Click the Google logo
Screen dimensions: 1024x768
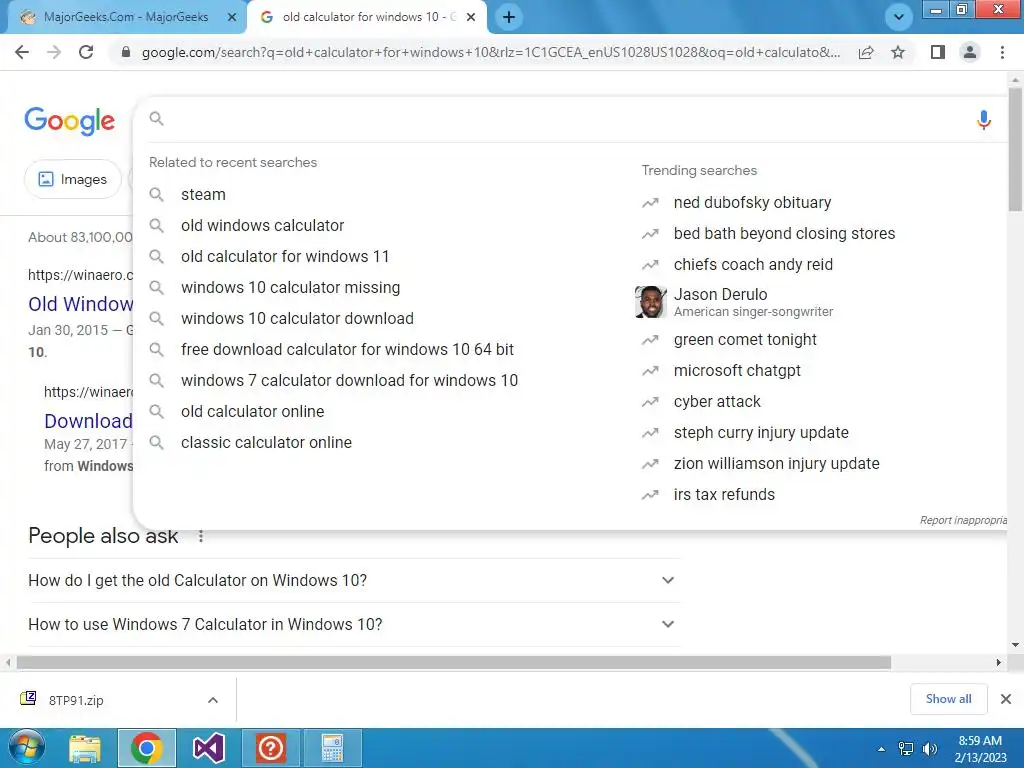(69, 121)
